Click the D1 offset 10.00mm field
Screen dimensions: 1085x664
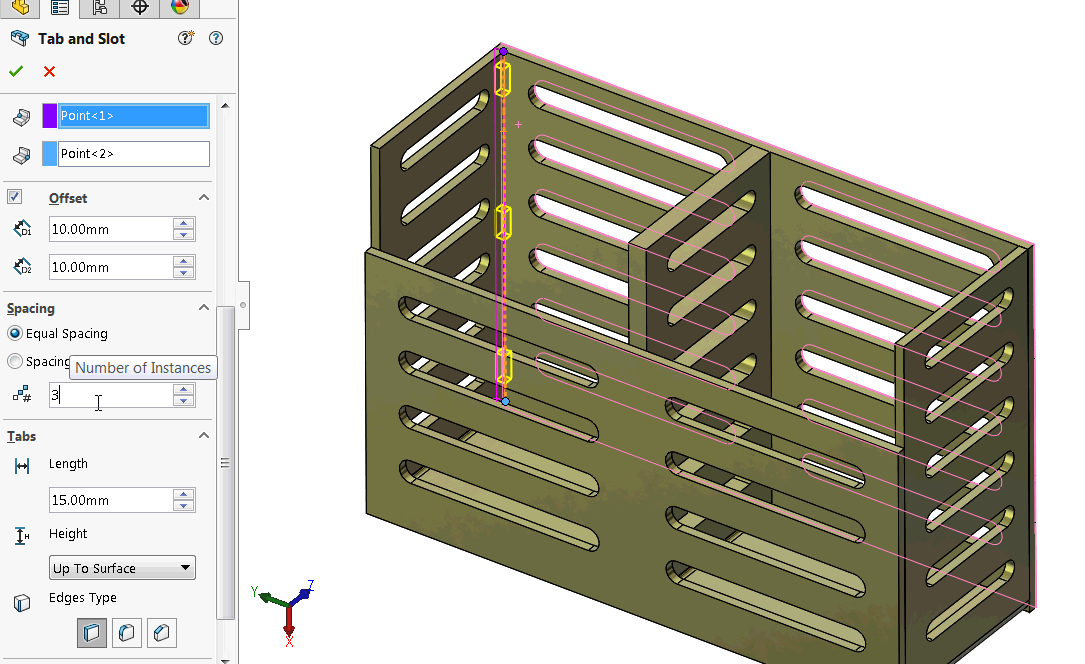[x=111, y=229]
